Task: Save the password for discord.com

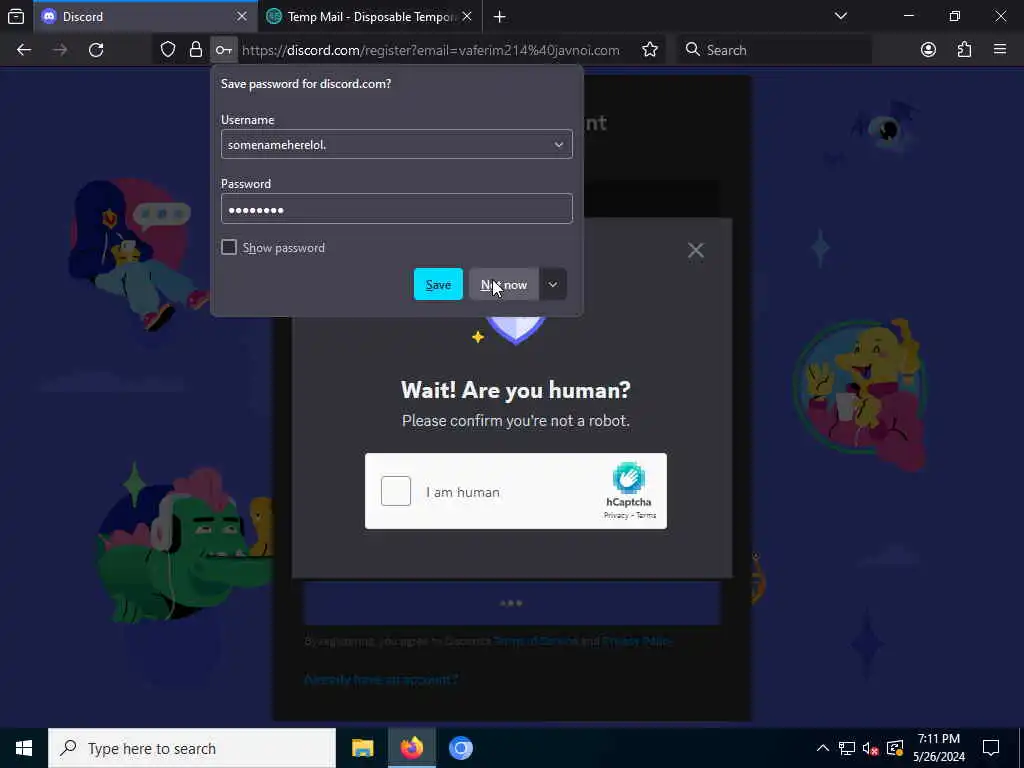Action: pos(438,285)
